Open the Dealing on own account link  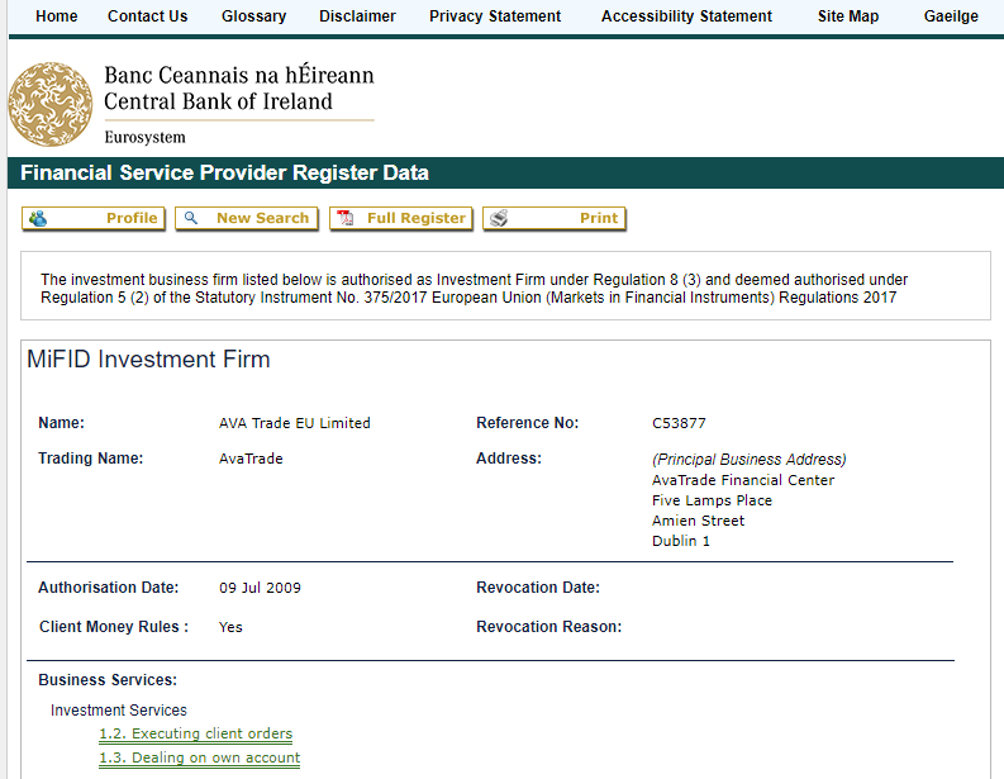(199, 758)
